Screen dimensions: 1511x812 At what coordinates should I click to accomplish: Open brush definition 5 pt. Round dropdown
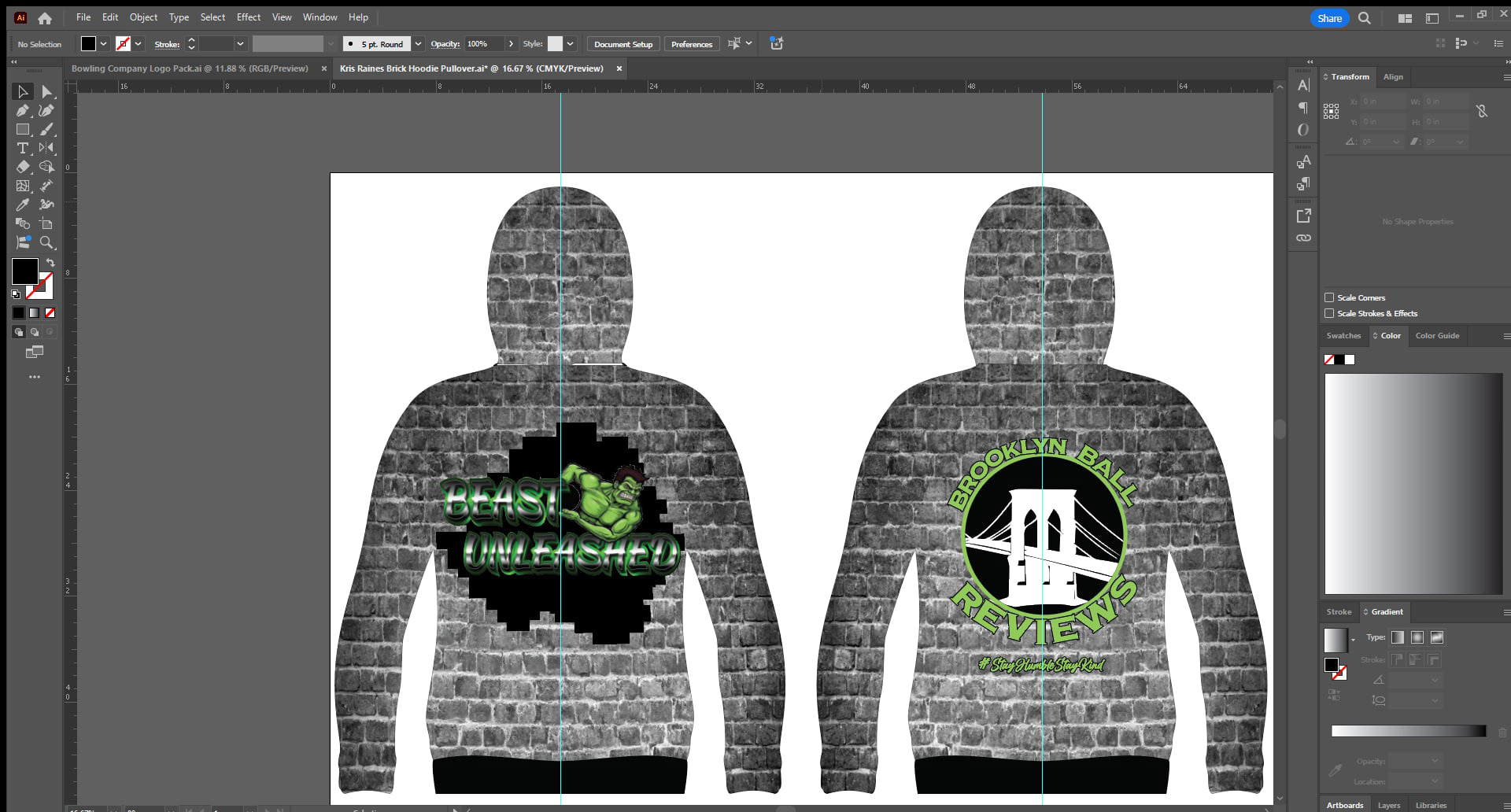418,44
